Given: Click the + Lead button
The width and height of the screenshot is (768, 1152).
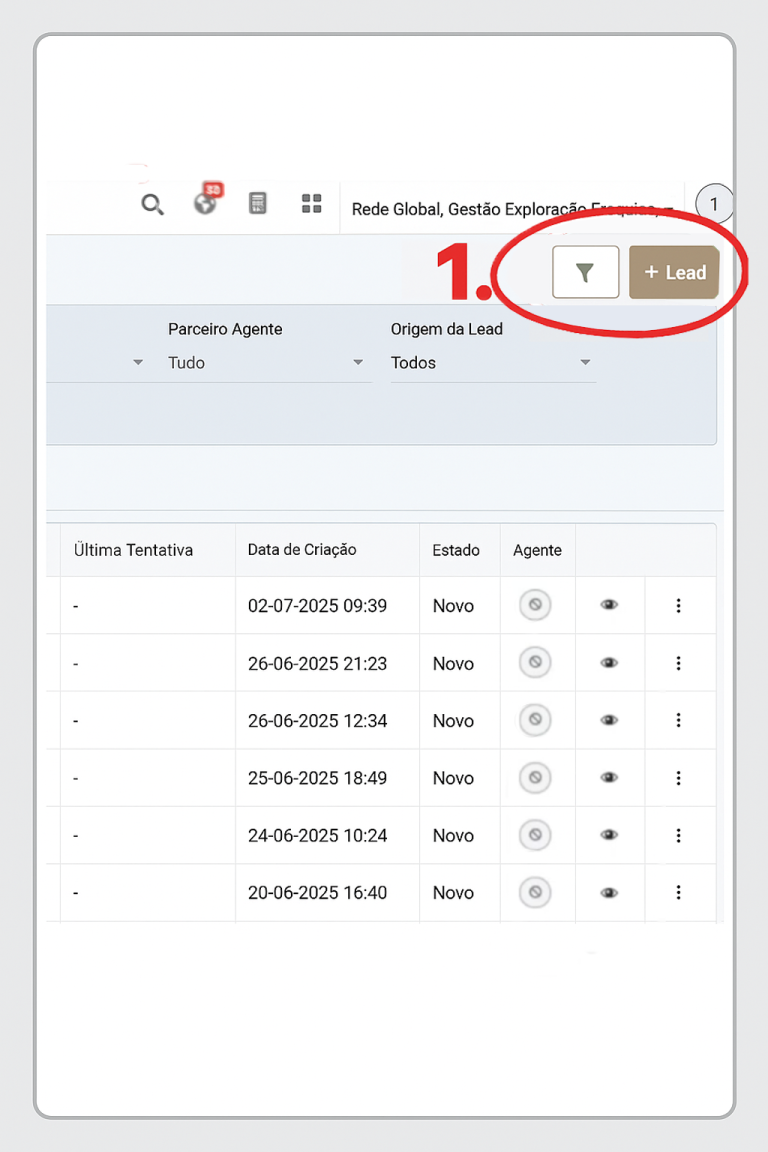Looking at the screenshot, I should pos(674,272).
